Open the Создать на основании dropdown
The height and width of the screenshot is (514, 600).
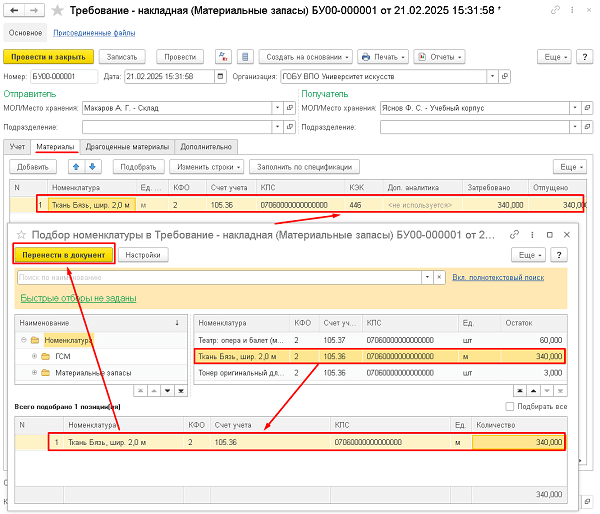308,57
